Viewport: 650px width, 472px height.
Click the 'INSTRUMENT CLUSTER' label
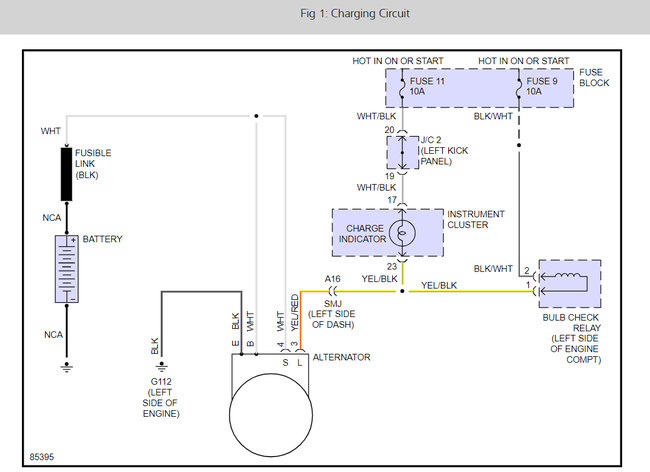tap(476, 220)
